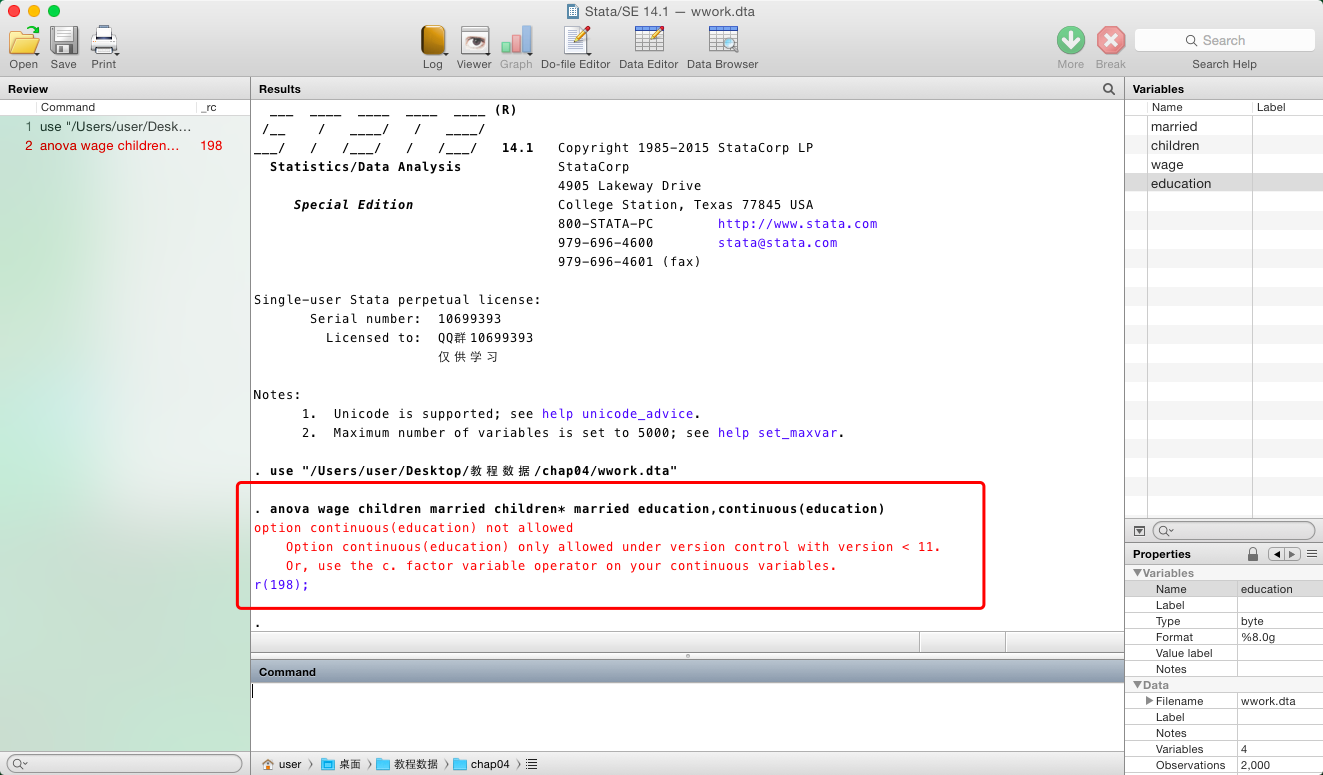This screenshot has width=1323, height=775.
Task: Minimize the Stata window with yellow button
Action: coord(34,11)
